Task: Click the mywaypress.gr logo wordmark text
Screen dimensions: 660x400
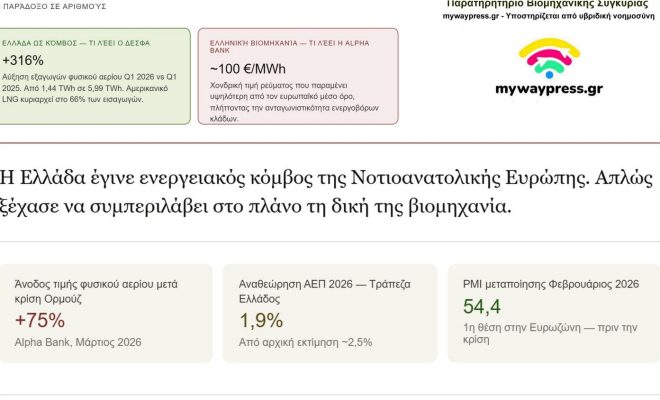Action: pyautogui.click(x=548, y=89)
